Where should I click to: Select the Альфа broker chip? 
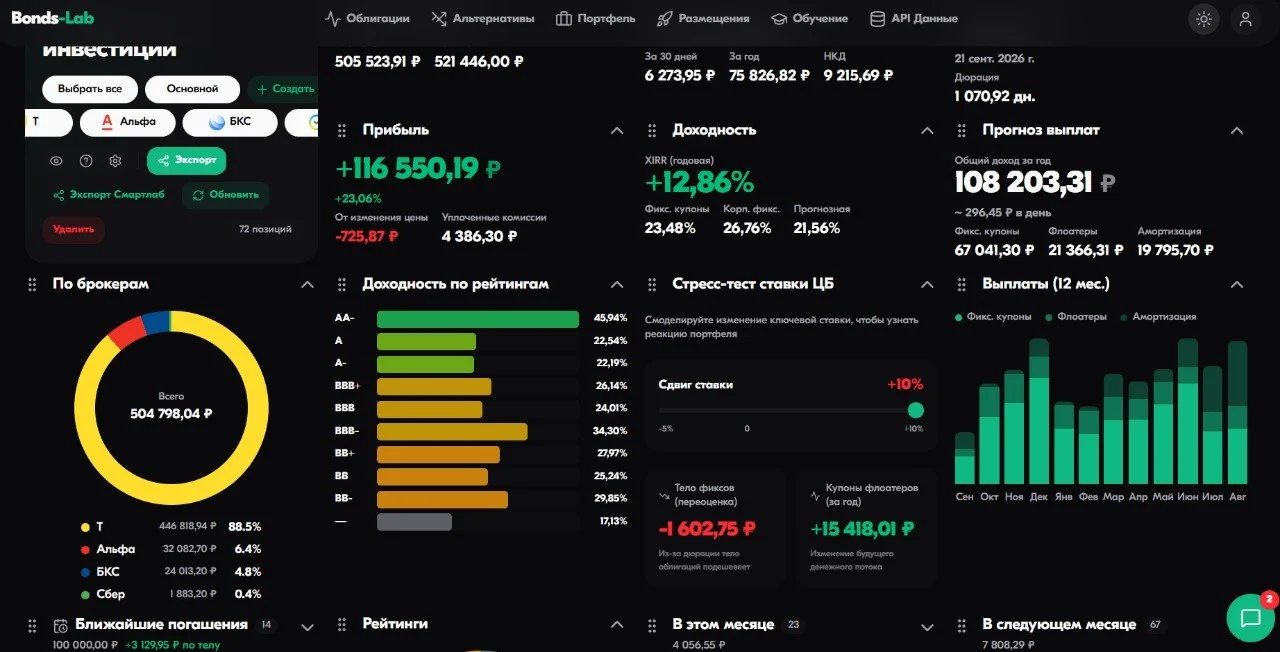(x=127, y=122)
